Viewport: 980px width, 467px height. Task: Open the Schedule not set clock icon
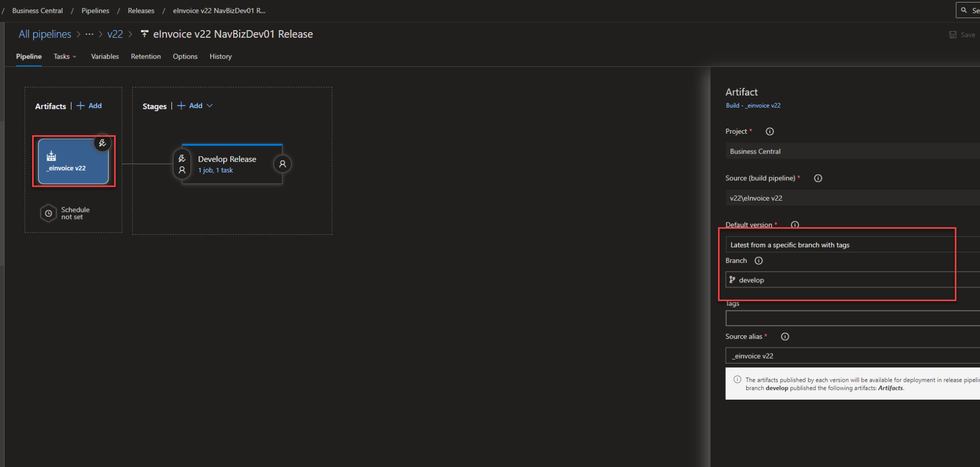49,213
